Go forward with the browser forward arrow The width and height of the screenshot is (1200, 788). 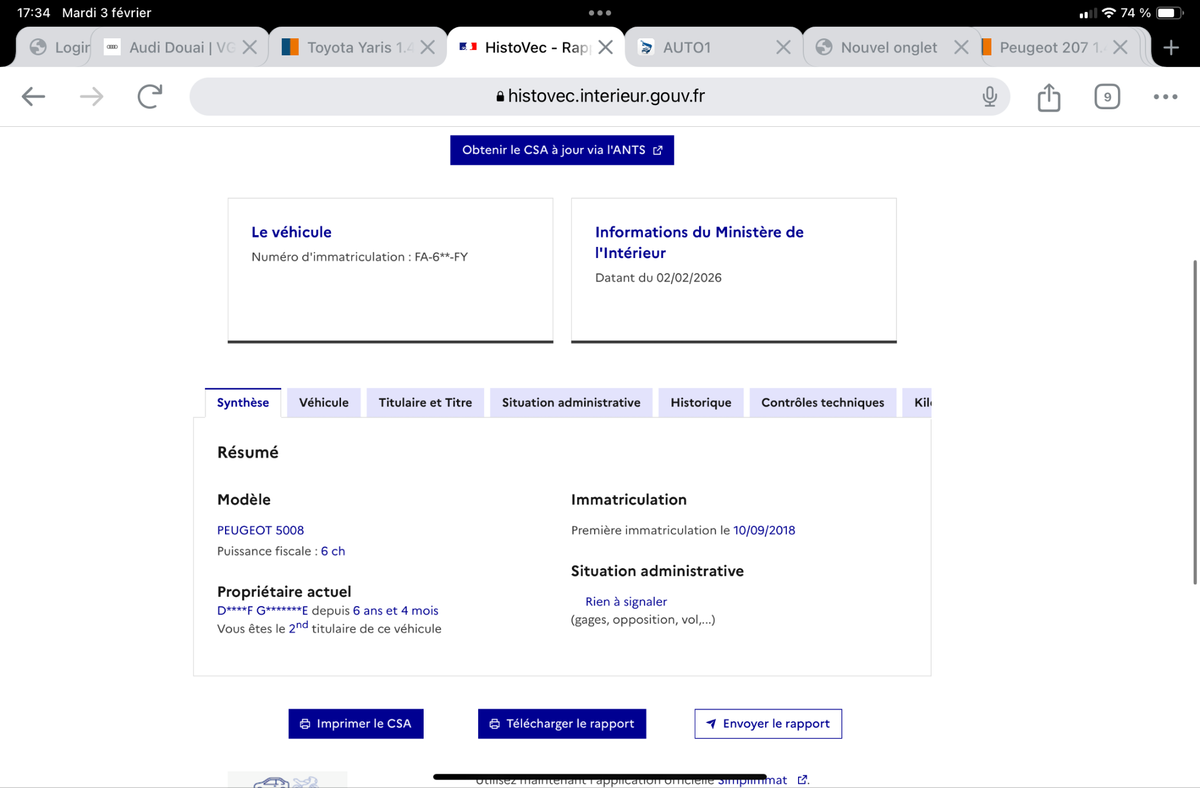[x=91, y=96]
